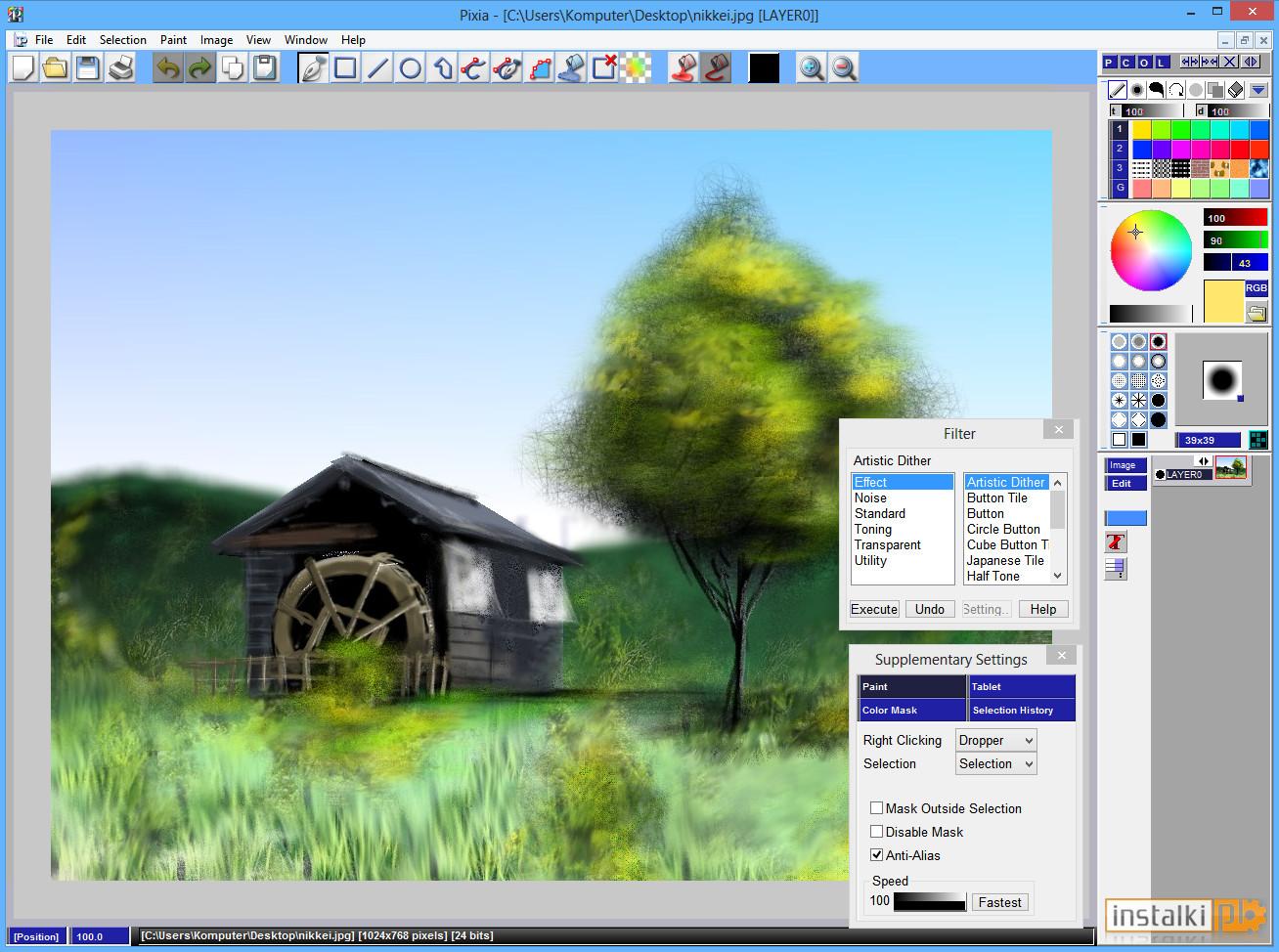Click the Save floppy disk icon

[x=88, y=67]
